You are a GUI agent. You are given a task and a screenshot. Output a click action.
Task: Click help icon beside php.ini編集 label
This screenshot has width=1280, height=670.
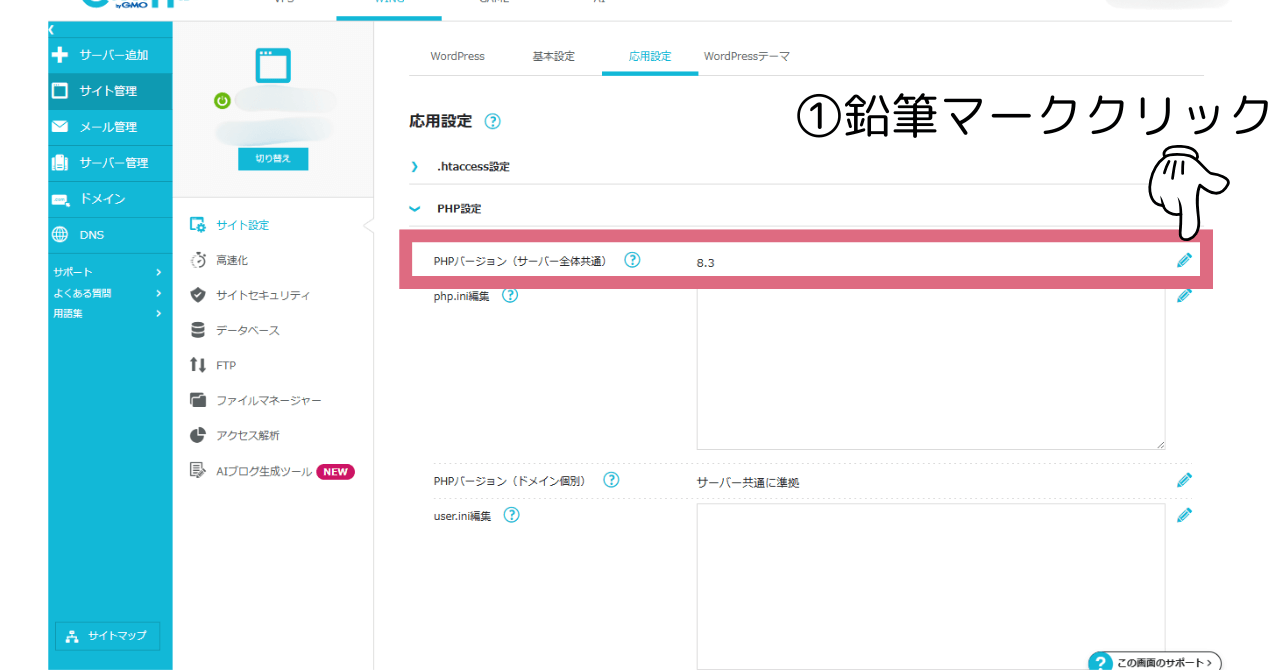point(510,296)
